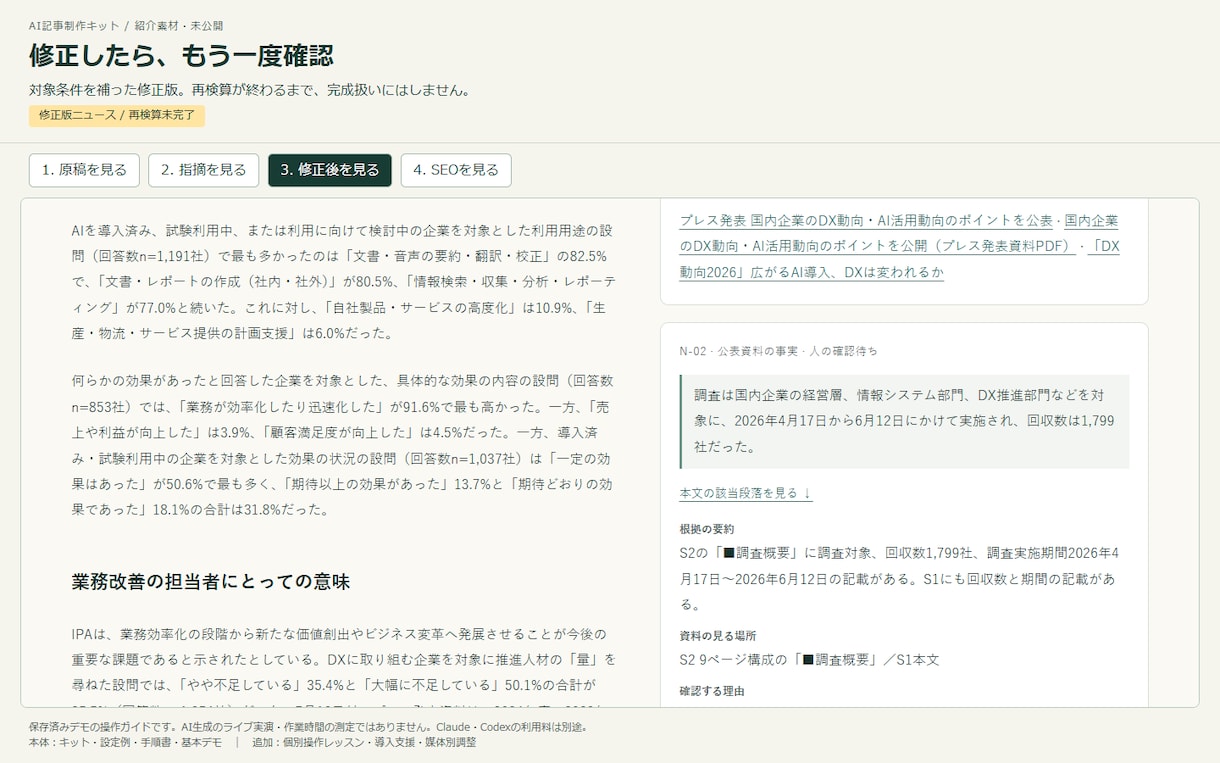1220x763 pixels.
Task: Click the S2の「■調査概要」に調査対象 summary text
Action: pyautogui.click(x=900, y=579)
